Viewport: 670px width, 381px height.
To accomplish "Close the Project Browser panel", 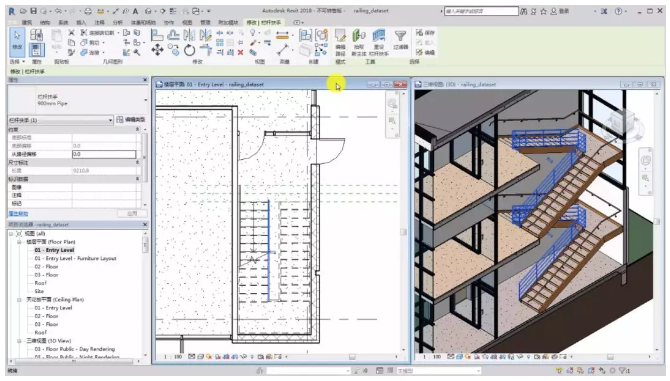I will [x=145, y=225].
